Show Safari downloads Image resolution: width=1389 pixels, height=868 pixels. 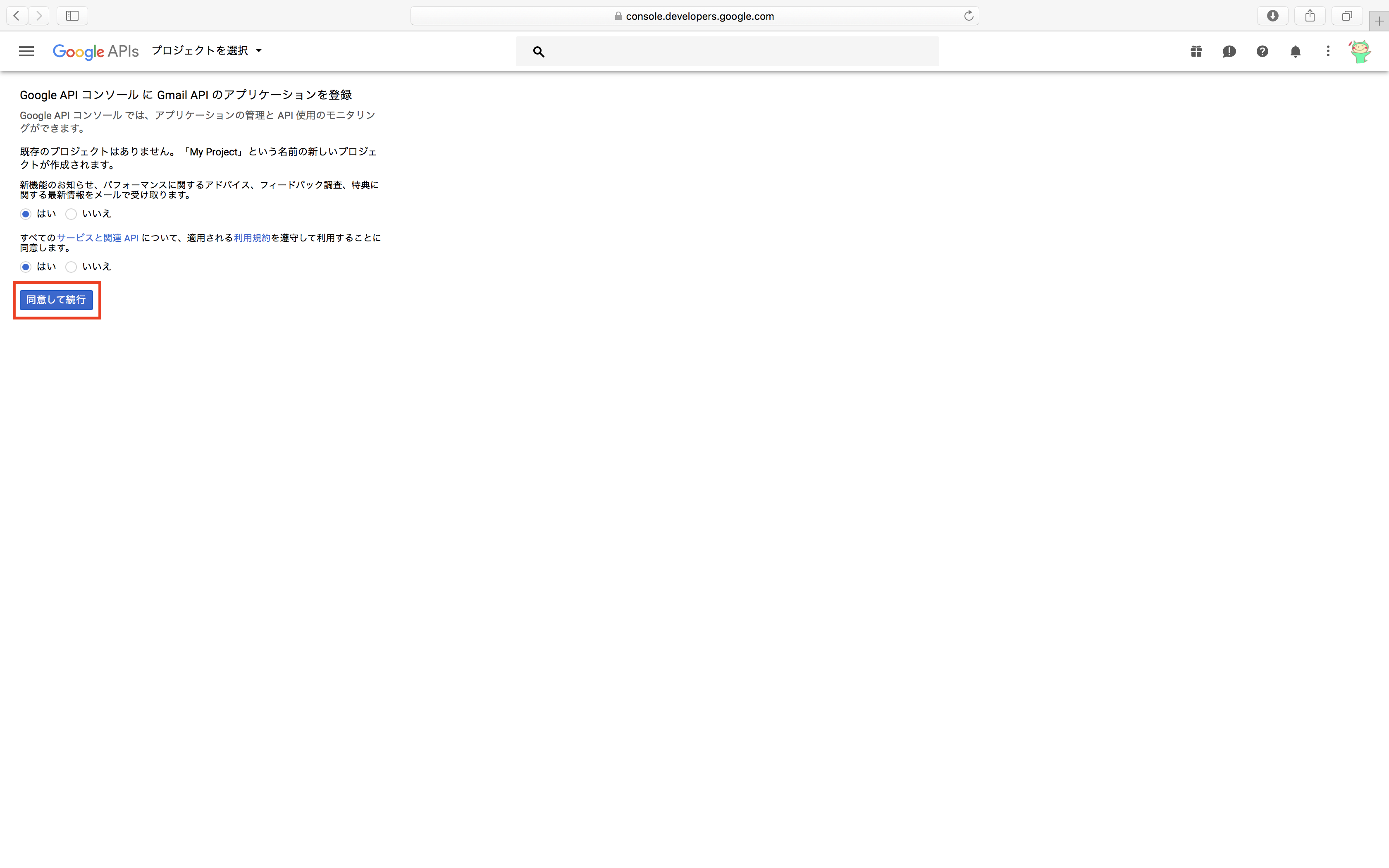click(x=1272, y=16)
